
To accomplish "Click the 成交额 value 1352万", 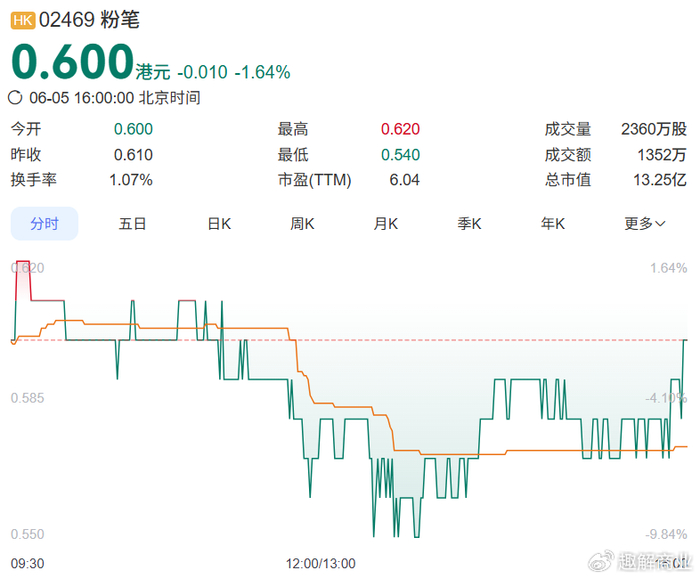I will tap(662, 155).
